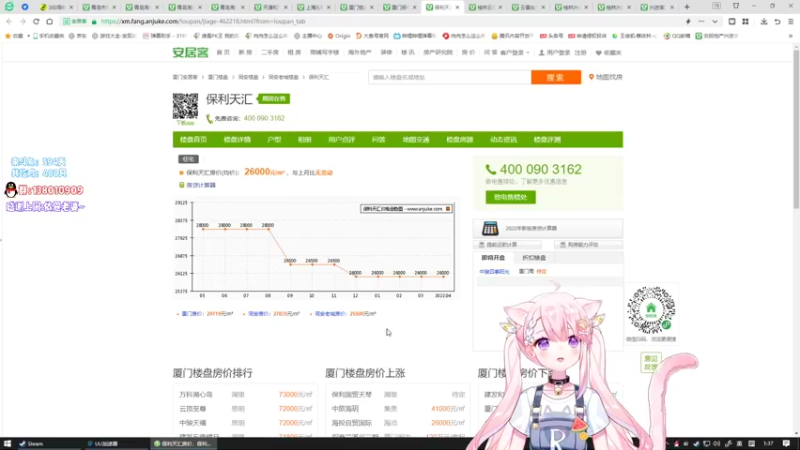The height and width of the screenshot is (450, 800).
Task: Select the 折扣楼盘 sidebar tab
Action: [534, 258]
